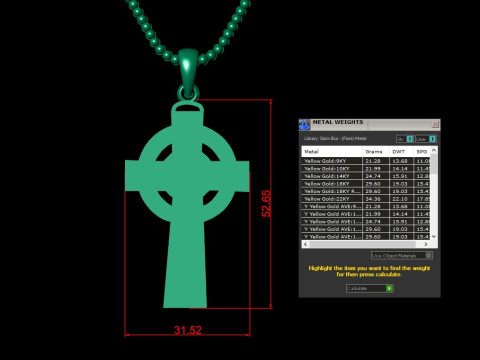Click the green arrow on Calculate button

[x=389, y=288]
